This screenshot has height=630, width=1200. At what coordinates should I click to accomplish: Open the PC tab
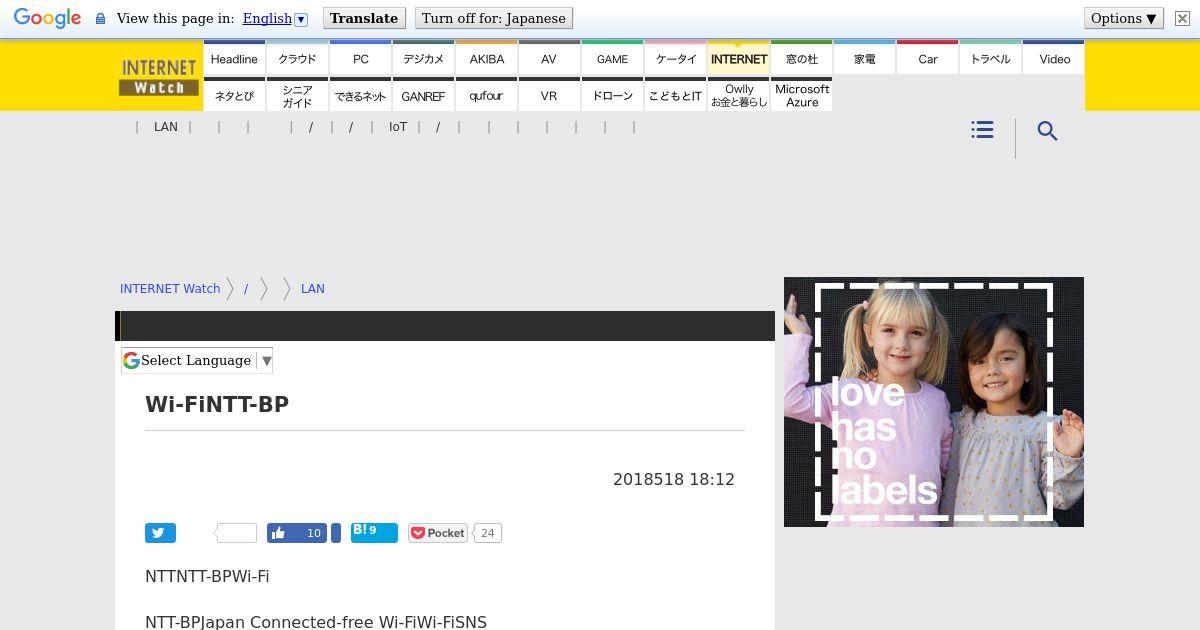click(x=360, y=58)
